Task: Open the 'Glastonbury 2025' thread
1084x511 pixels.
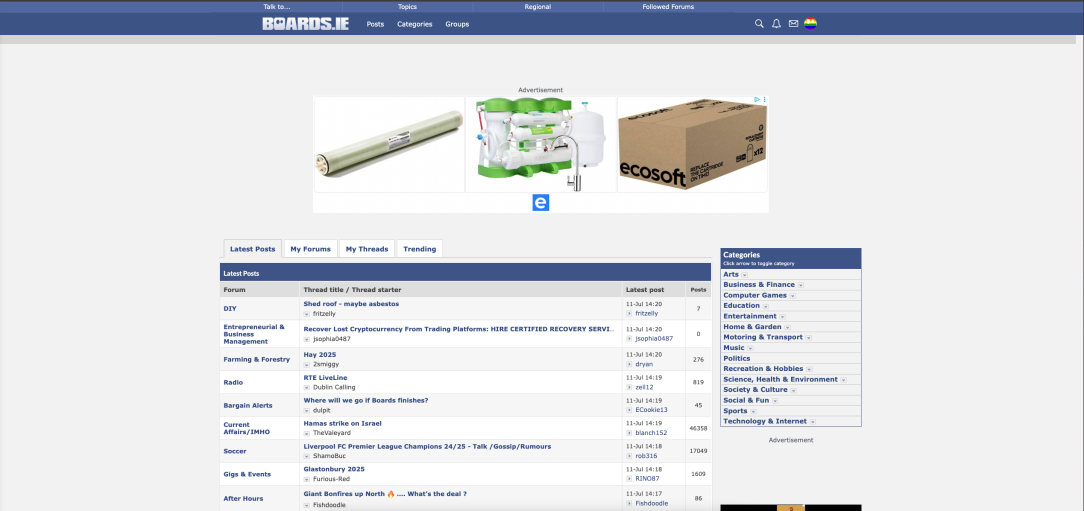Action: tap(334, 469)
